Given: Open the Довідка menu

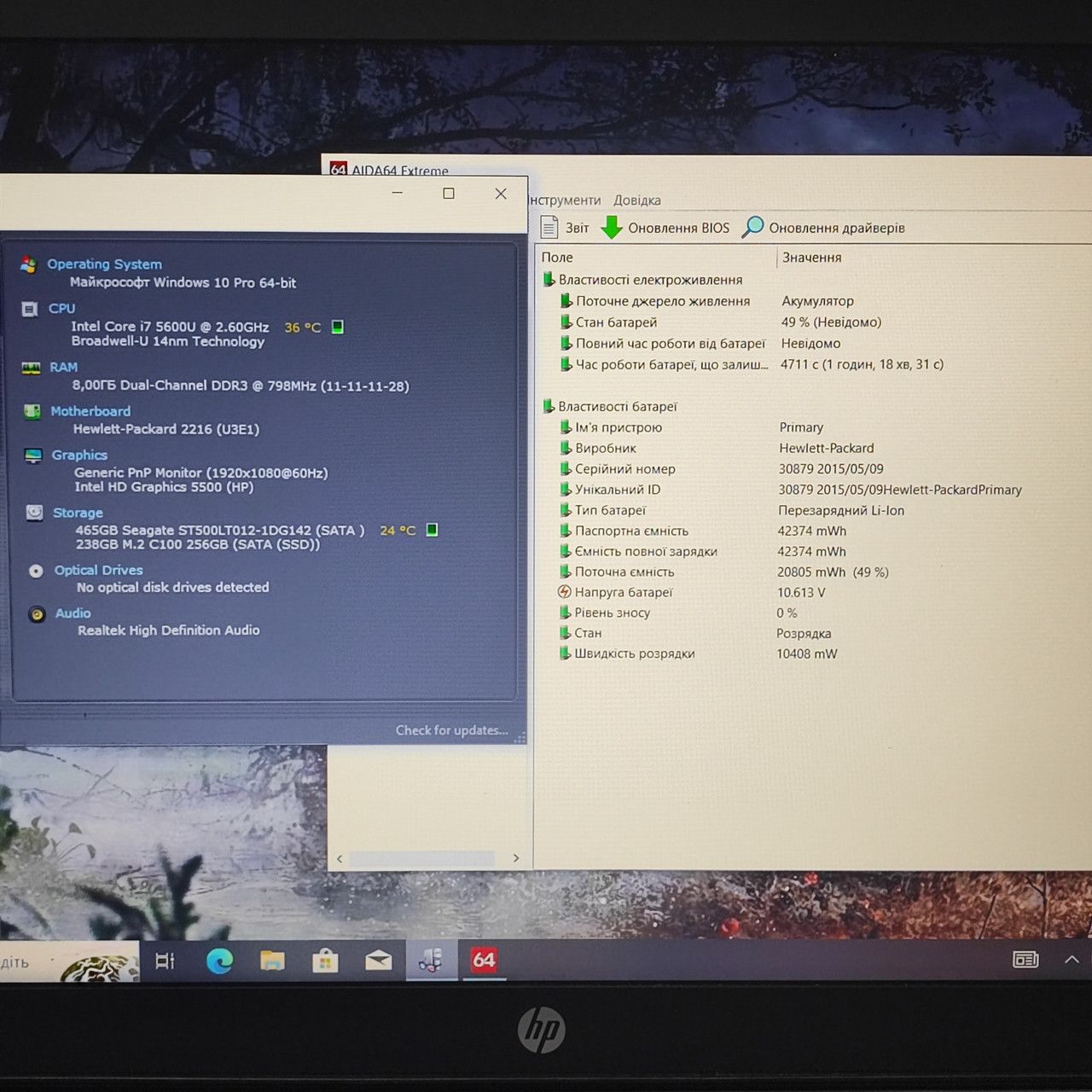Looking at the screenshot, I should pyautogui.click(x=636, y=200).
